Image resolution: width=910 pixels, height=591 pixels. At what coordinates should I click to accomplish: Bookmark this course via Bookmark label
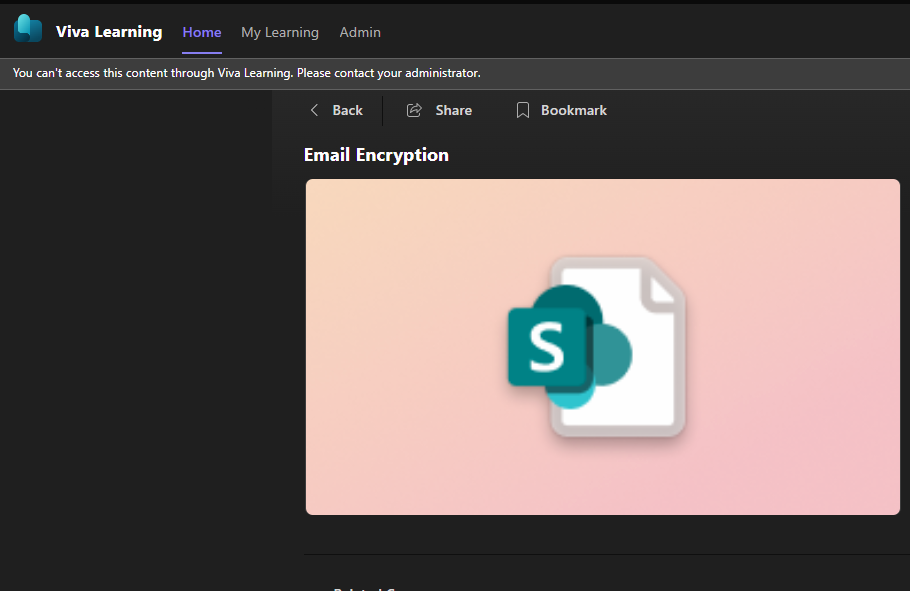tap(573, 110)
